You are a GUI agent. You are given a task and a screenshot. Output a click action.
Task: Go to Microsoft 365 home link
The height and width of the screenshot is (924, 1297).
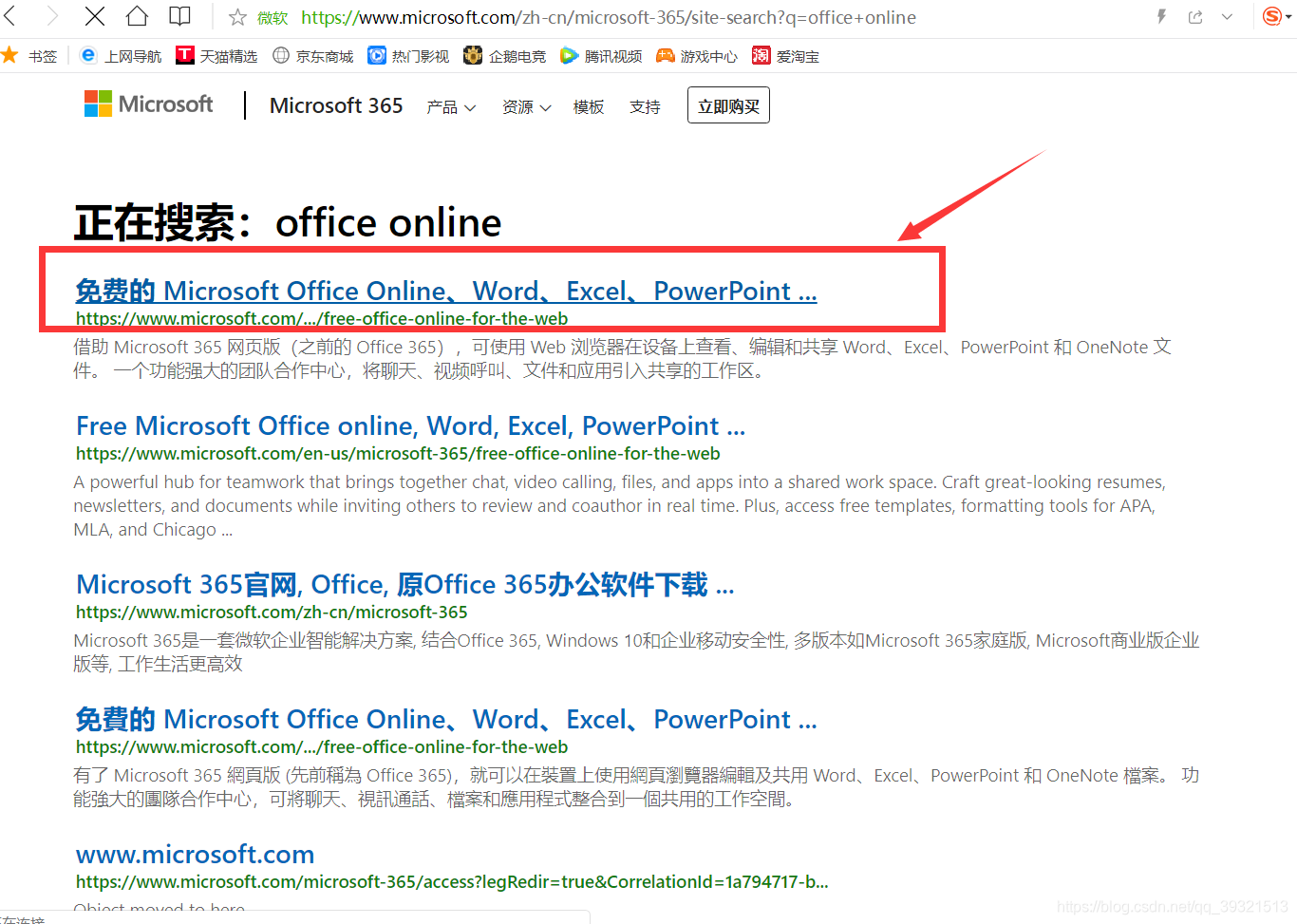pyautogui.click(x=336, y=105)
